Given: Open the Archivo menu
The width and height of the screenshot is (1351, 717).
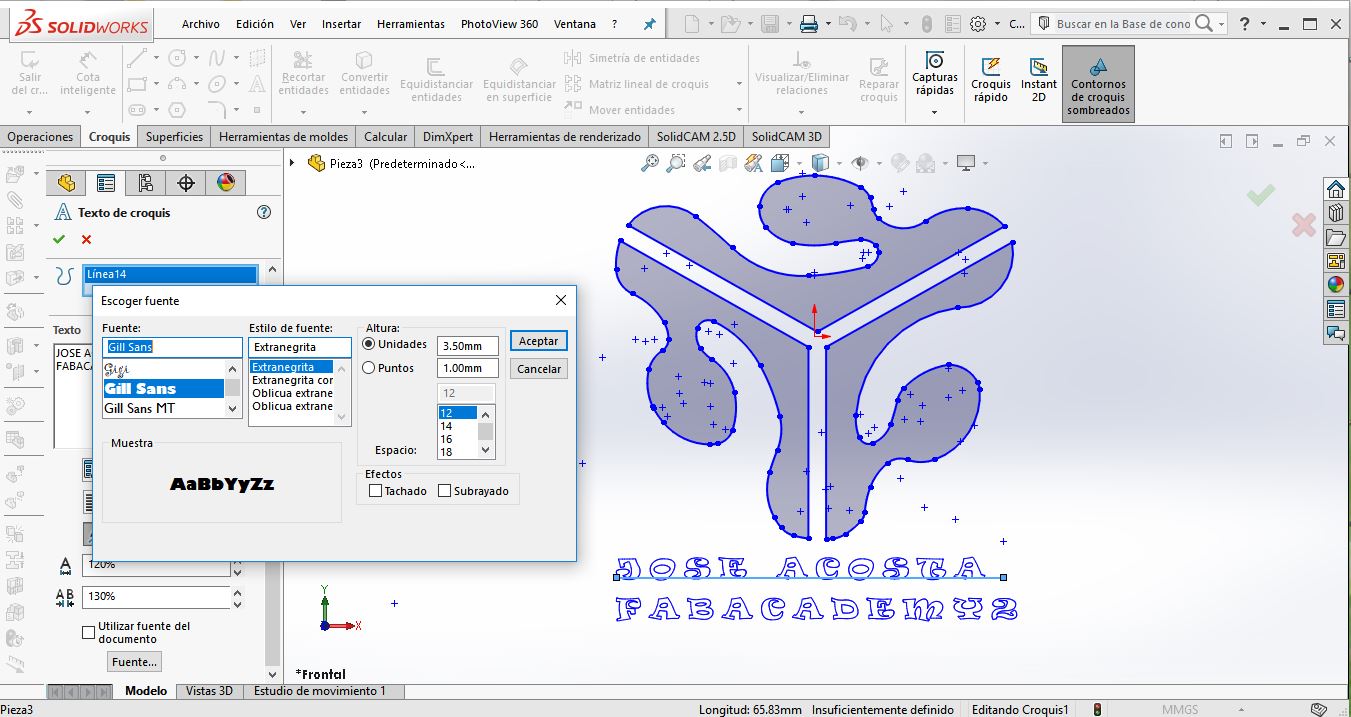Looking at the screenshot, I should (200, 24).
